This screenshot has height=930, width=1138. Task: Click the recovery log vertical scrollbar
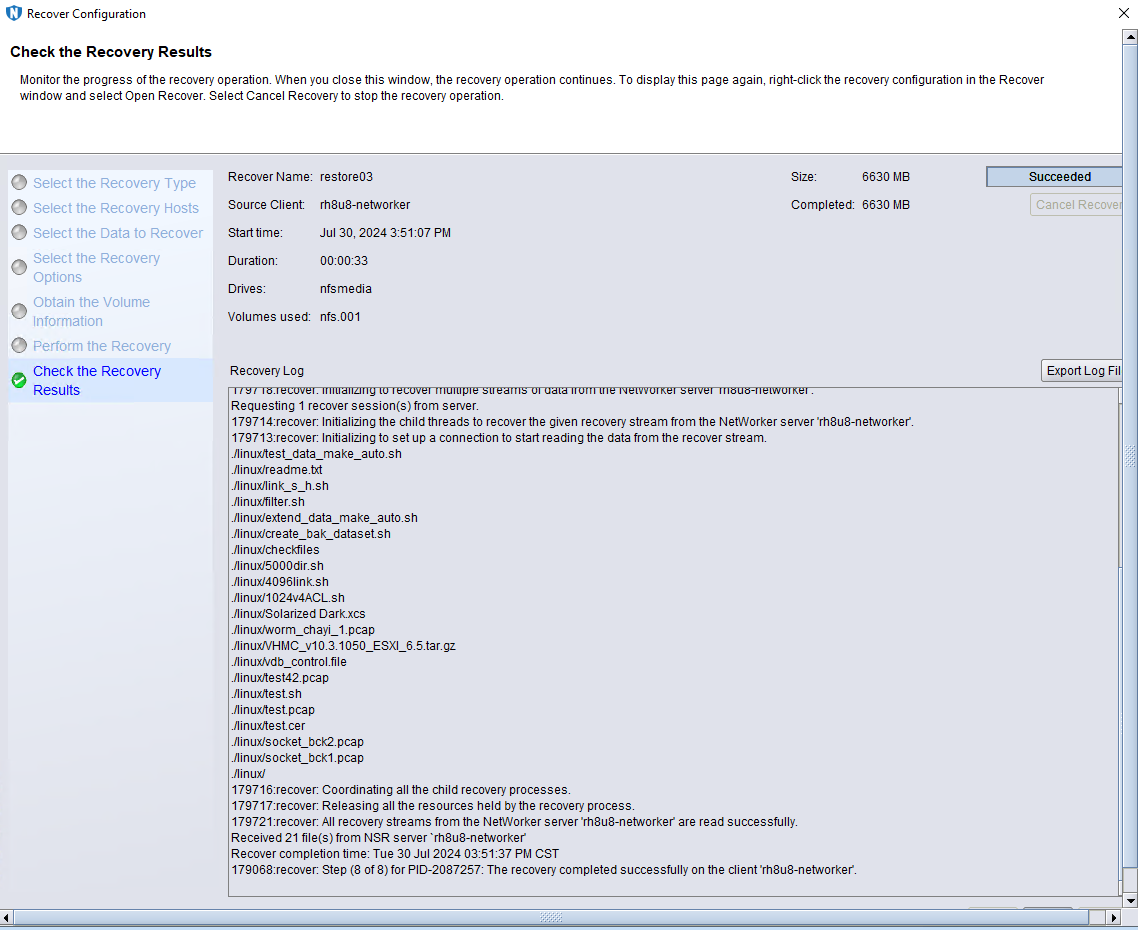(x=1121, y=642)
